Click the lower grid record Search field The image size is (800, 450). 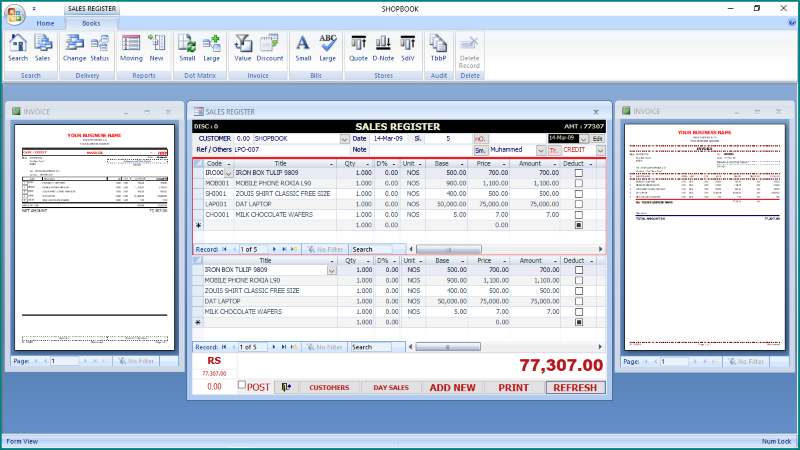tap(371, 347)
